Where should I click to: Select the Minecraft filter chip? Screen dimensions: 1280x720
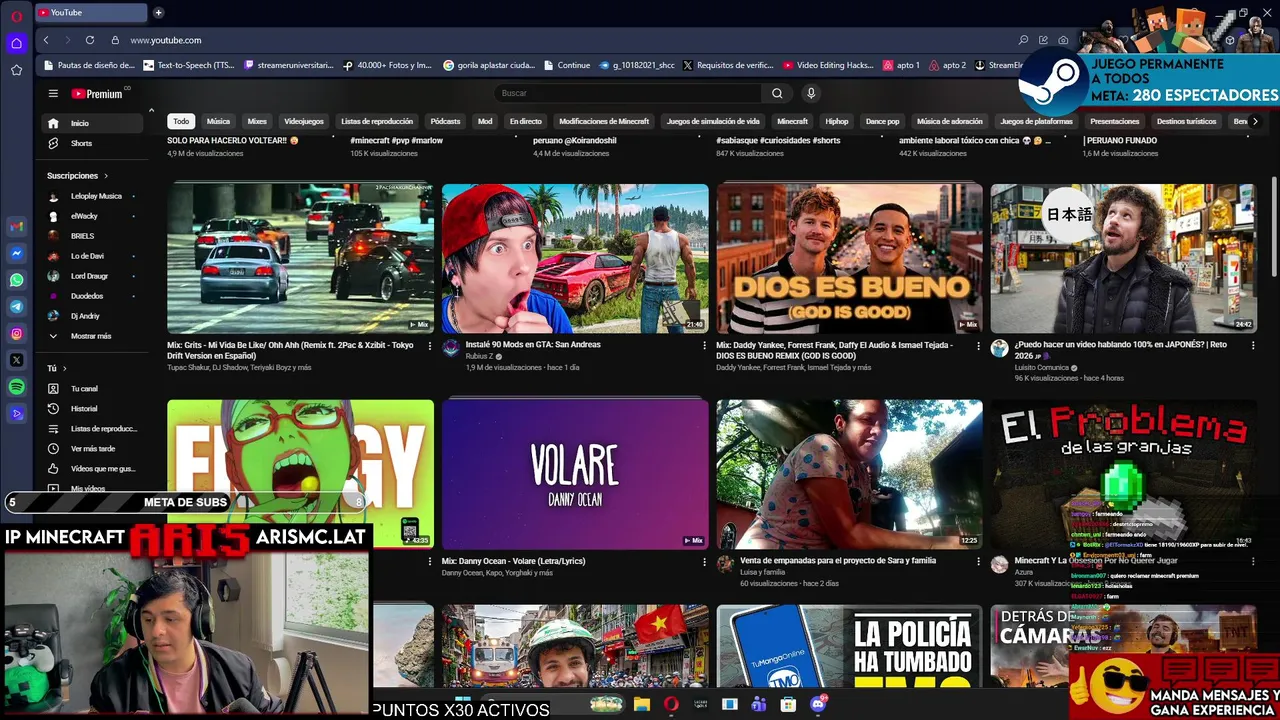(x=792, y=121)
